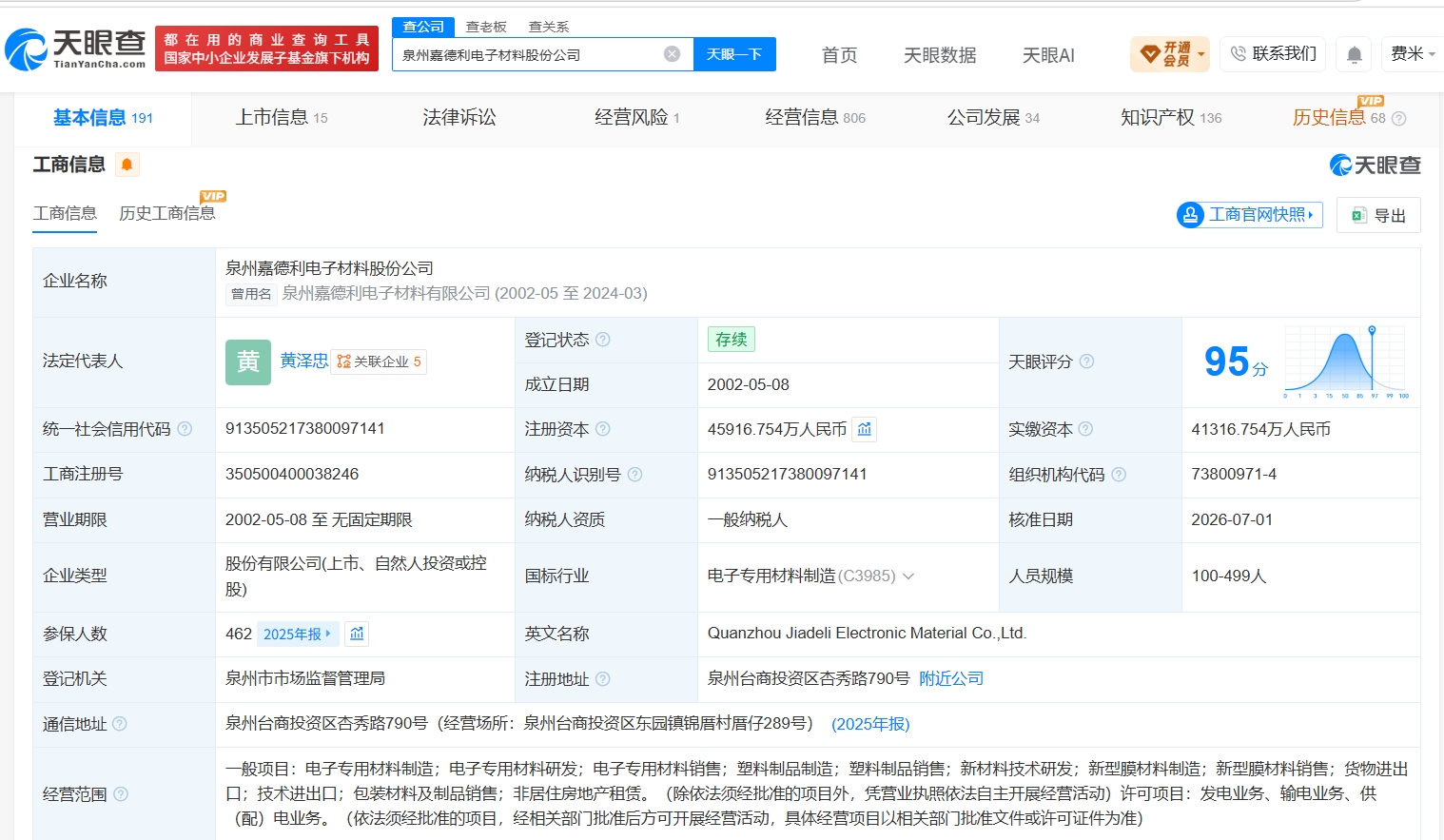Switch to 查关系 search tab
Image resolution: width=1444 pixels, height=840 pixels.
click(x=549, y=27)
